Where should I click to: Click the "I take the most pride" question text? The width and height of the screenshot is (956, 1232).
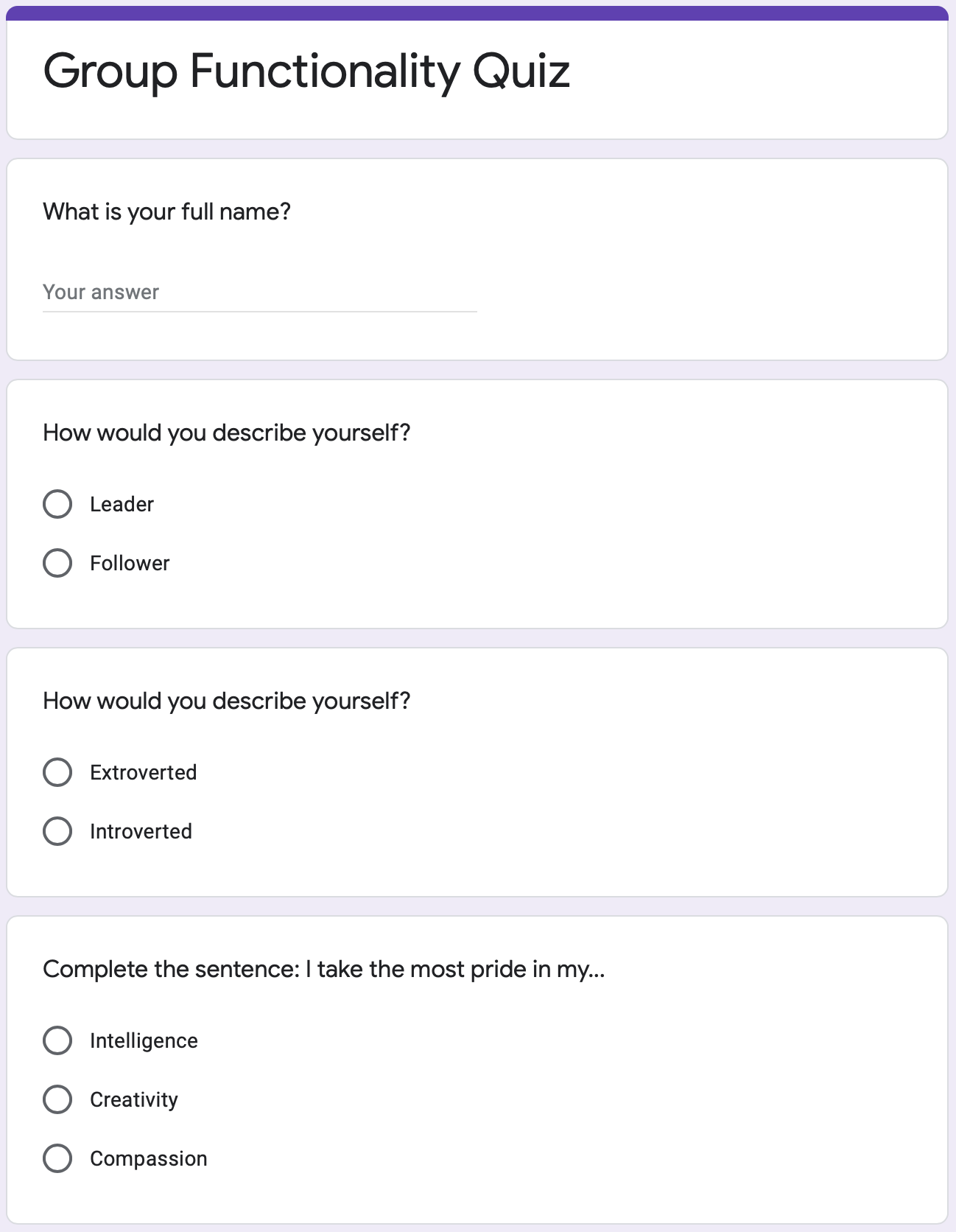point(324,970)
